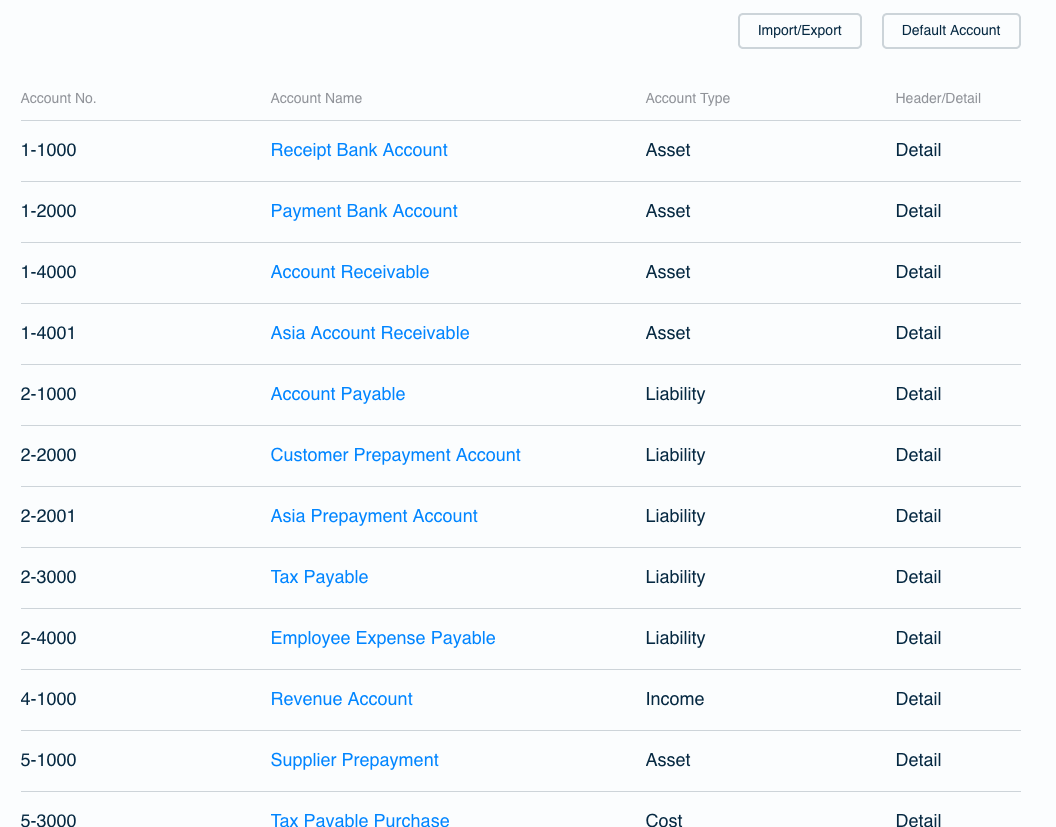Click Asset type in Payment Bank Account row
This screenshot has width=1056, height=827.
point(668,211)
